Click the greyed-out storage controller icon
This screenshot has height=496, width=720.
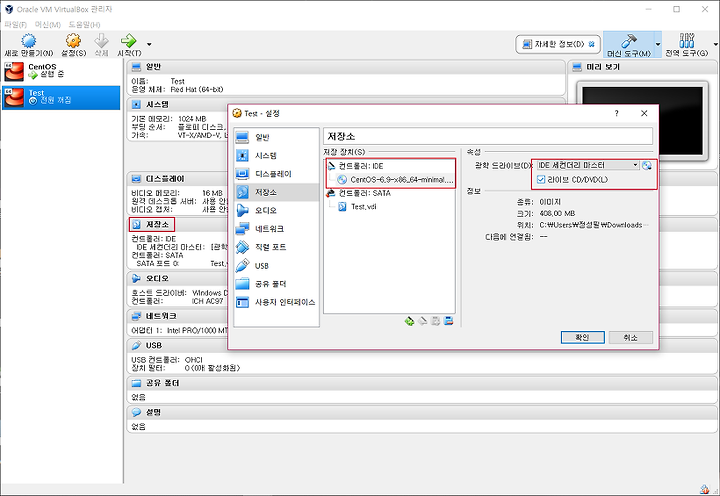click(436, 321)
